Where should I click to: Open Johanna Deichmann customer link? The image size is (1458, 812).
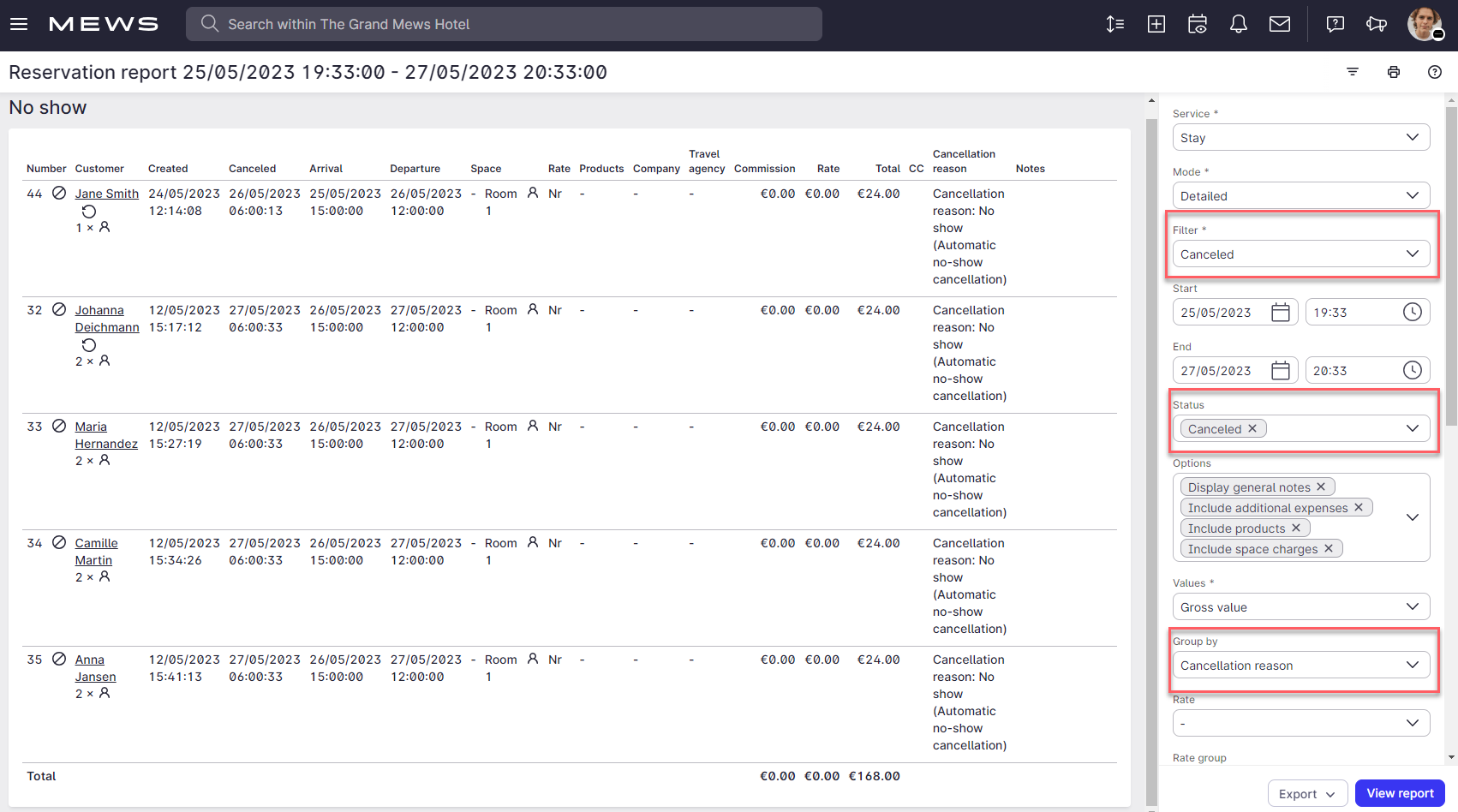coord(106,319)
